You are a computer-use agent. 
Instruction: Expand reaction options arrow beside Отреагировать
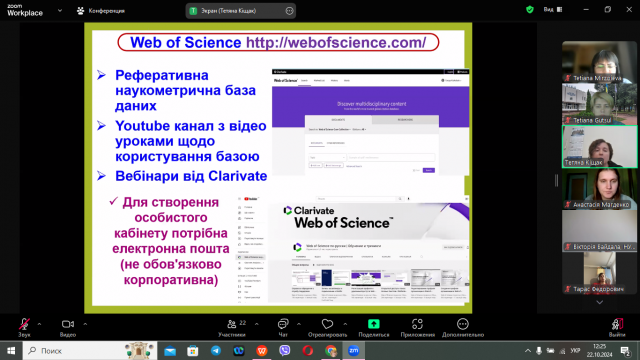click(x=345, y=324)
